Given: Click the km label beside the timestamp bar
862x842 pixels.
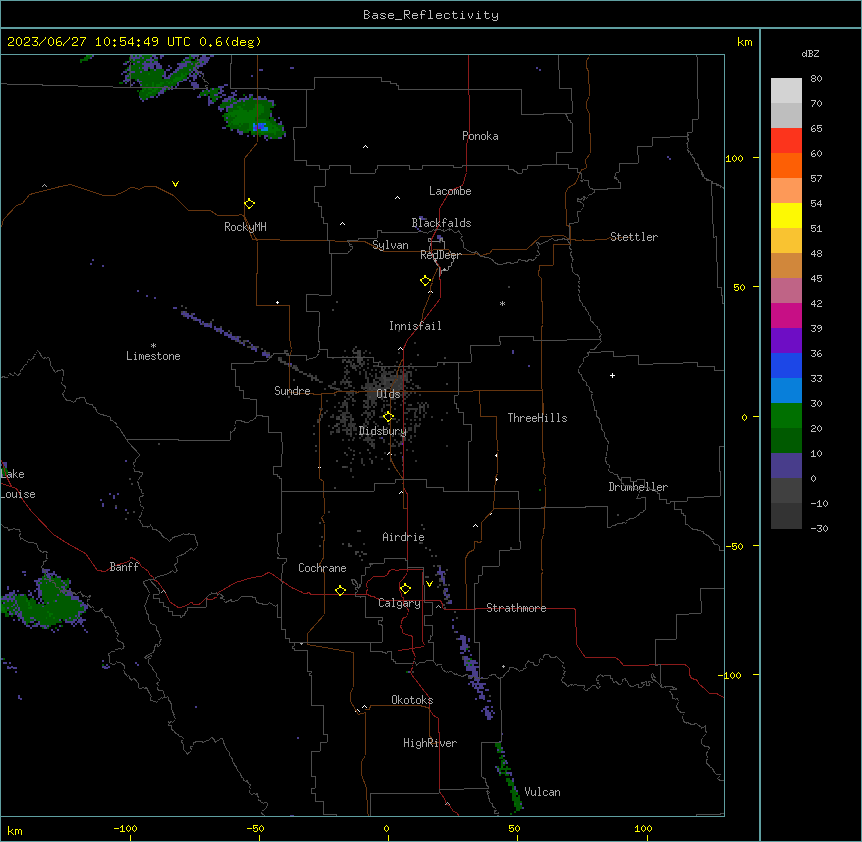Looking at the screenshot, I should coord(744,42).
